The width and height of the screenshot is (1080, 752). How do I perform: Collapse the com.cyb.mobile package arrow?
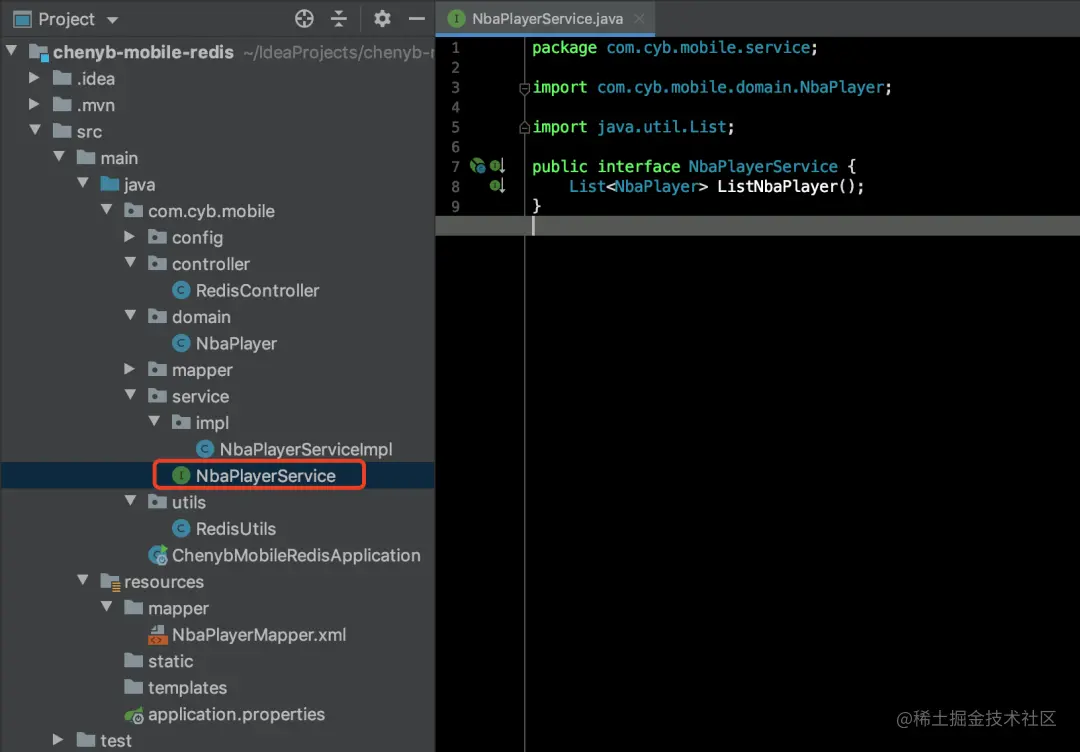107,209
